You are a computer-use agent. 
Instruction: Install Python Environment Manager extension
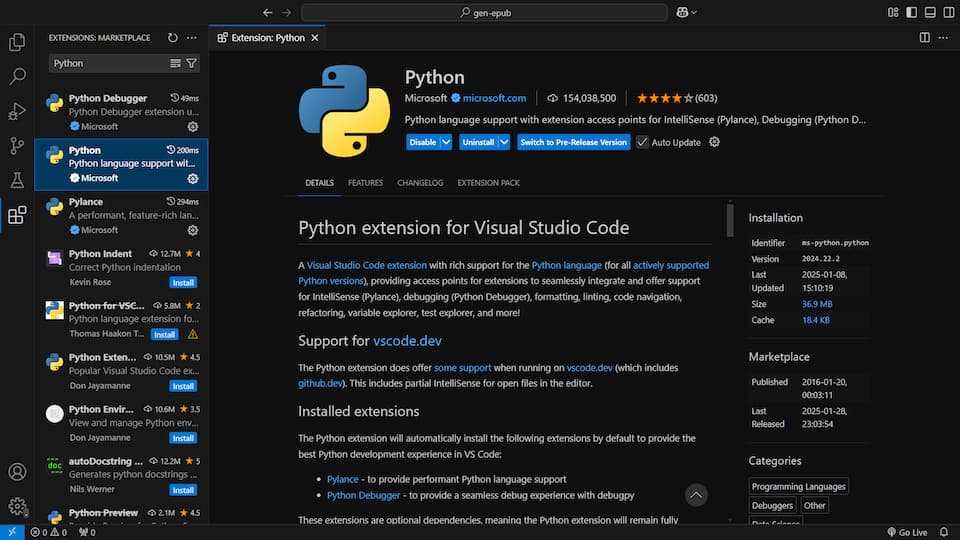183,438
